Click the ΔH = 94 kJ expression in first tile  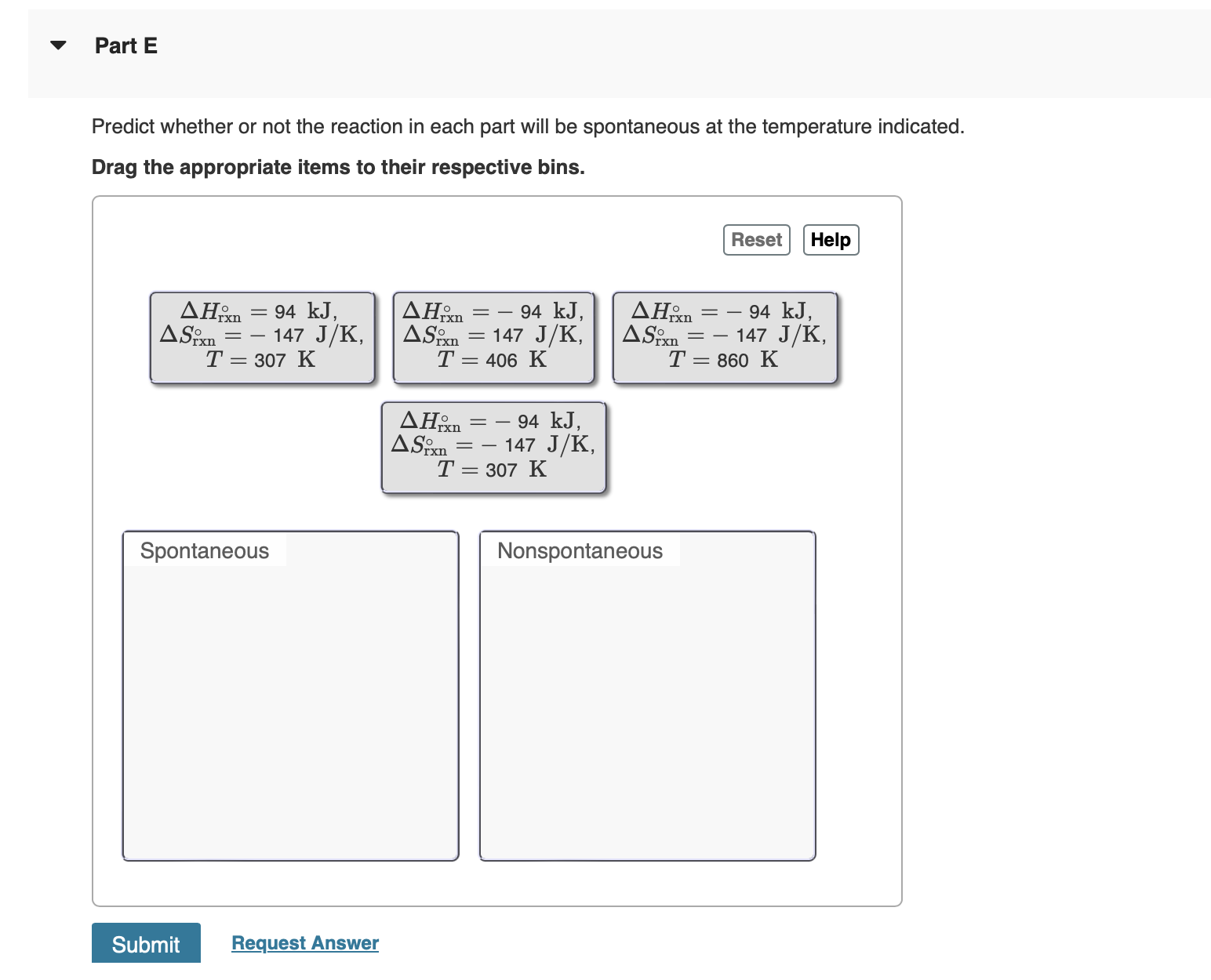pos(260,310)
